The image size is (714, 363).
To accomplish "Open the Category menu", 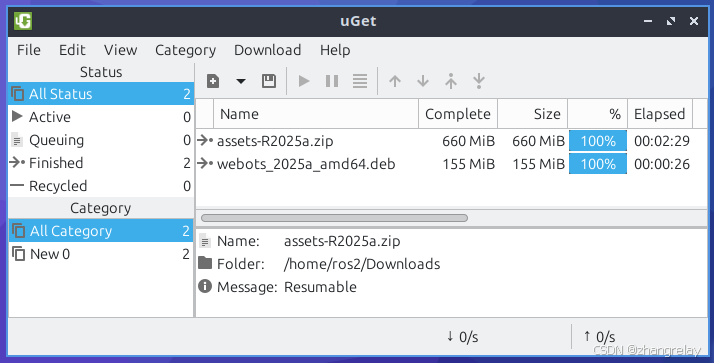I will point(185,50).
